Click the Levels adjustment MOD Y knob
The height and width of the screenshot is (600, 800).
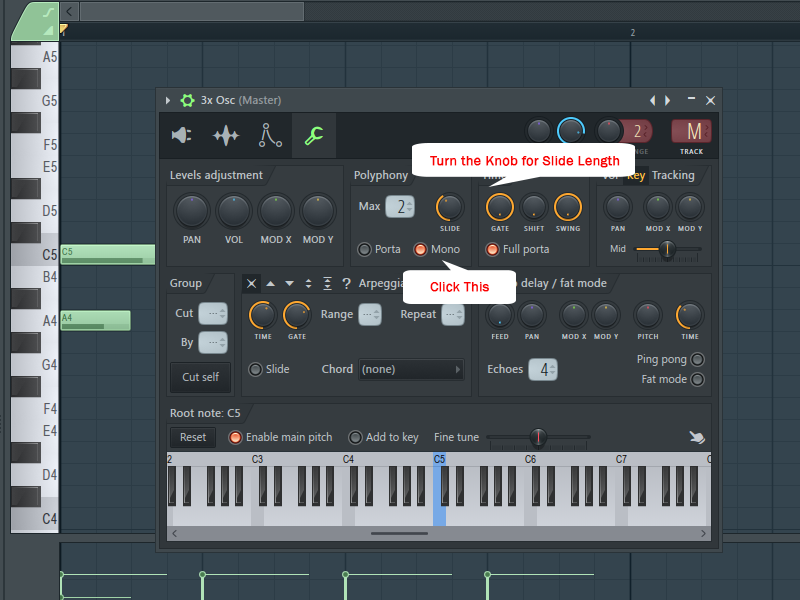click(317, 211)
